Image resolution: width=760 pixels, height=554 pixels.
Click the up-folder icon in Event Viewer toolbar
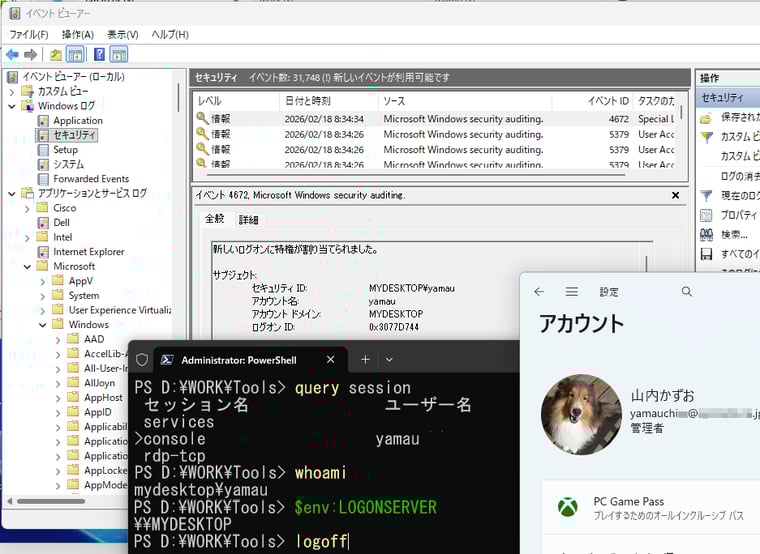[56, 55]
